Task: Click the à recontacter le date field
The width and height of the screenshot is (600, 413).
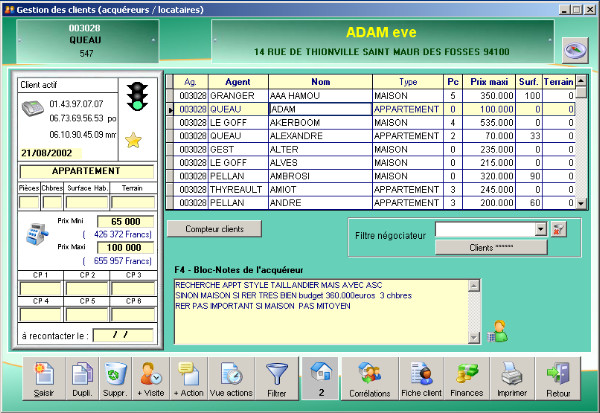Action: (123, 335)
